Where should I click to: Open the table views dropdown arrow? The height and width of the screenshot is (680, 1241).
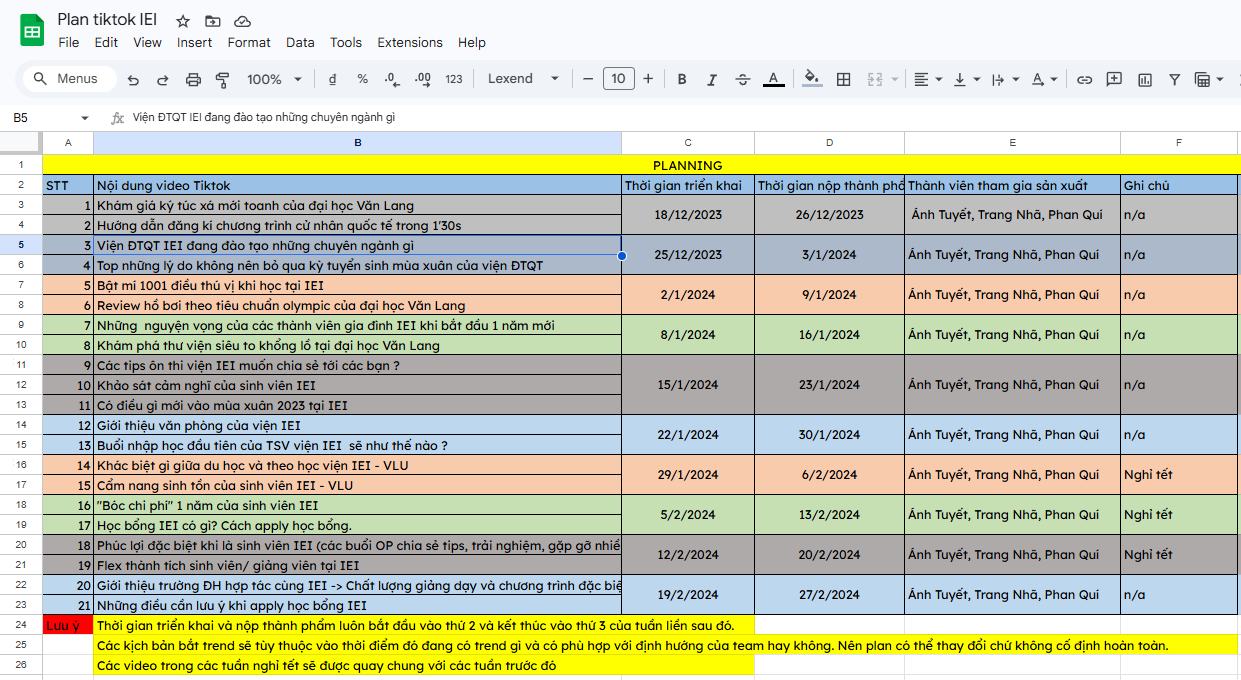[1222, 79]
